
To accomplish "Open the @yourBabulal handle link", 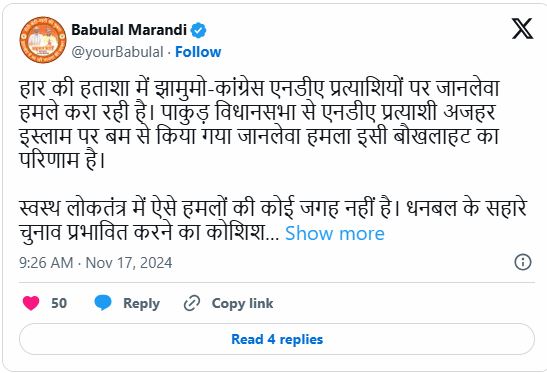I will coord(117,52).
